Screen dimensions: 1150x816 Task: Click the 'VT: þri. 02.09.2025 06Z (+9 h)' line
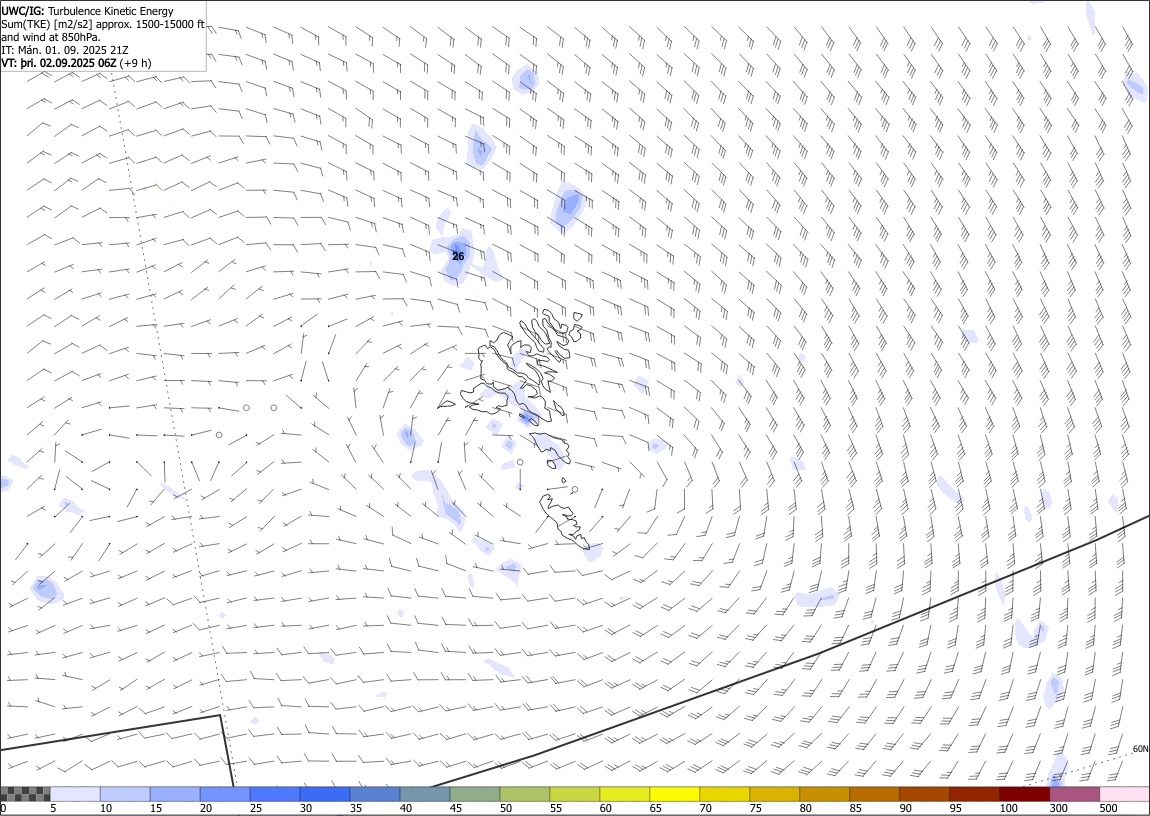(x=76, y=63)
